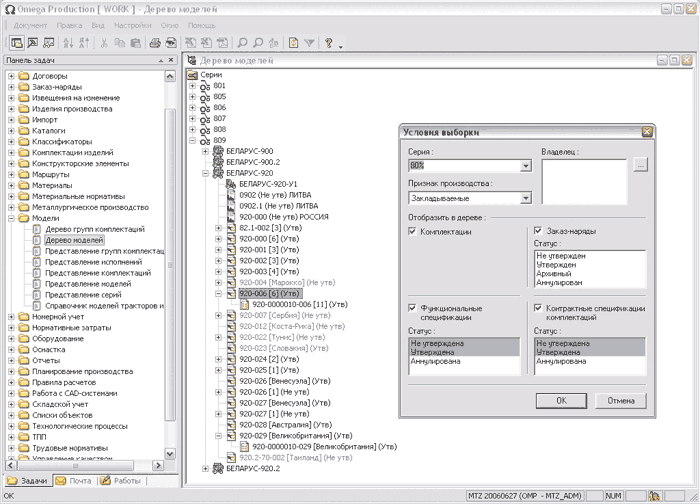This screenshot has width=700, height=504.
Task: Open the toolbar options small arrow
Action: (341, 46)
